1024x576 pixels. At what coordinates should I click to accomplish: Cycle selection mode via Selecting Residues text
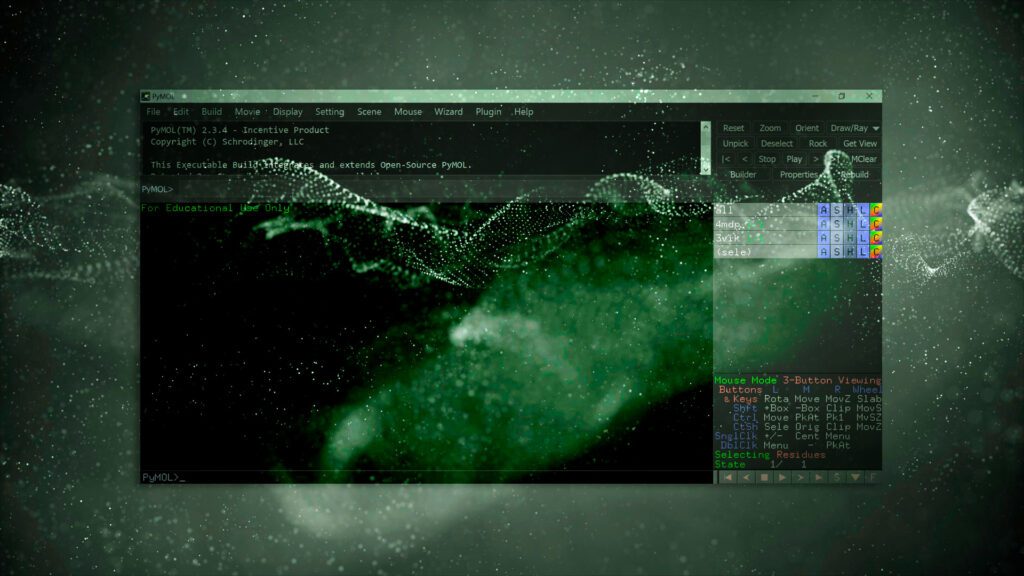click(770, 455)
